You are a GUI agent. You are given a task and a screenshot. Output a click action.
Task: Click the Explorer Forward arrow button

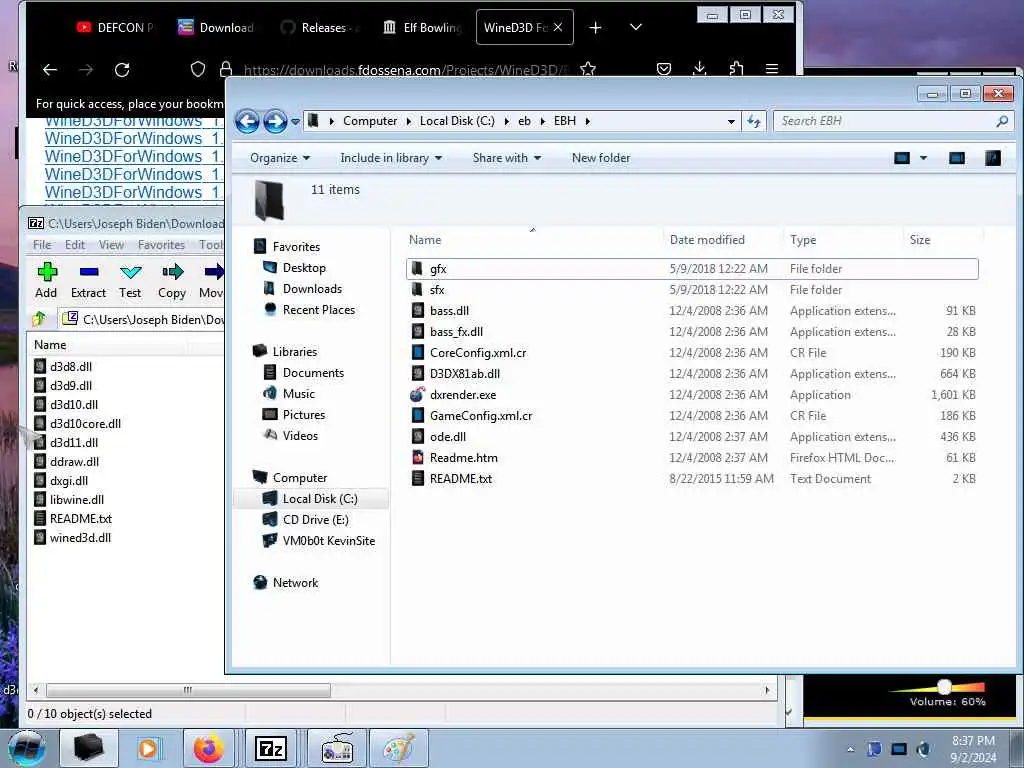[x=275, y=121]
